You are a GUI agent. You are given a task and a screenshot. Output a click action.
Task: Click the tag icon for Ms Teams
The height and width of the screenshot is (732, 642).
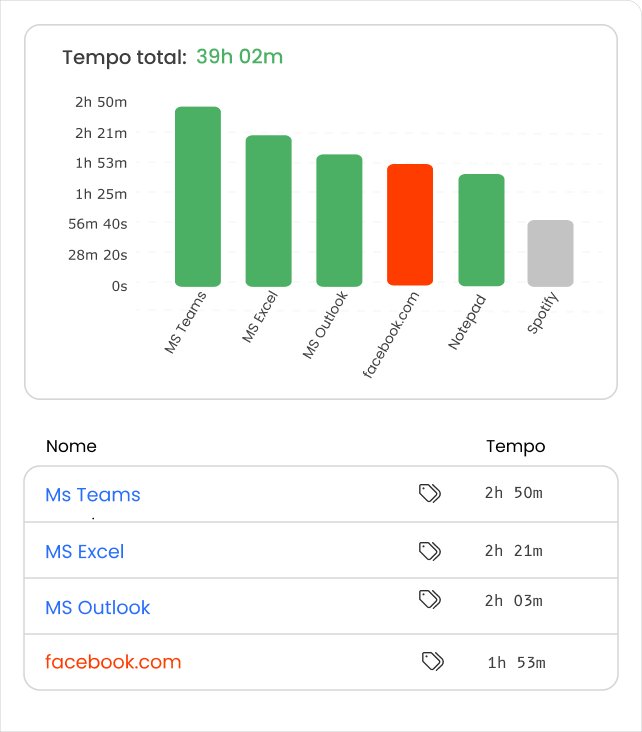430,493
